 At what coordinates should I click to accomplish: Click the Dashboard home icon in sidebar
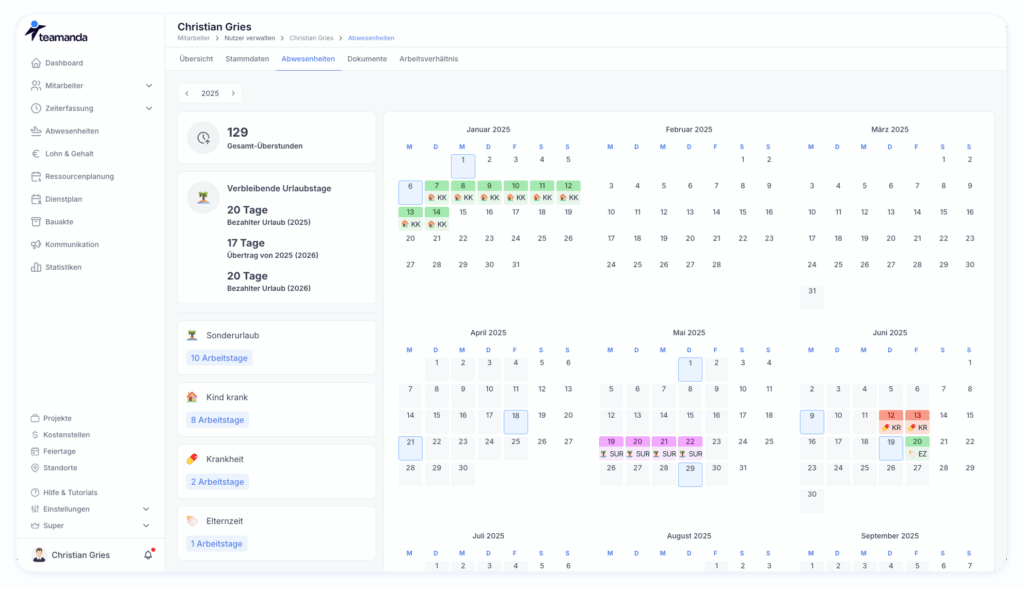[x=36, y=63]
